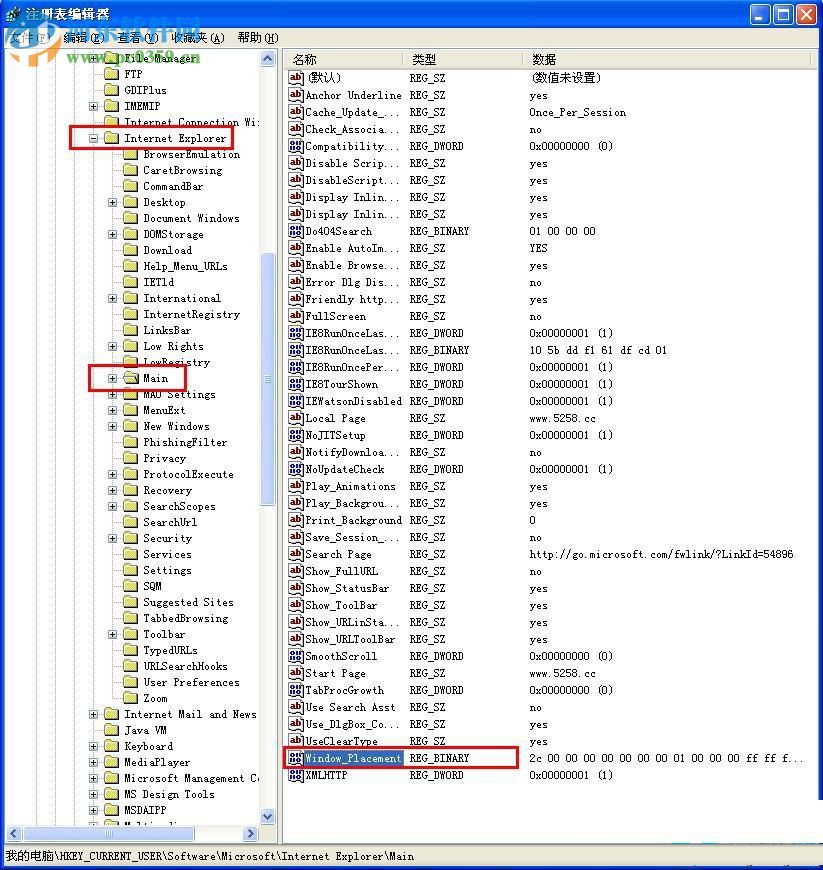
Task: Click the FullScreen string value icon
Action: (x=295, y=316)
